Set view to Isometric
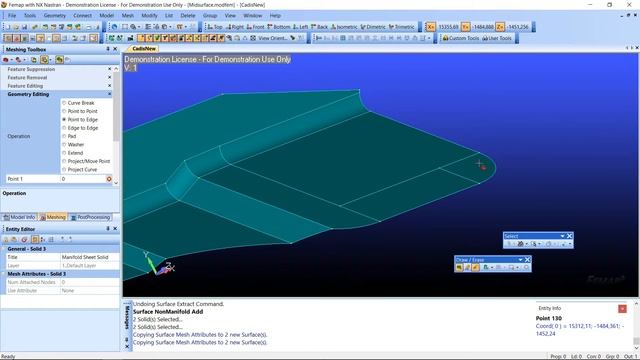640x360 pixels. 344,27
